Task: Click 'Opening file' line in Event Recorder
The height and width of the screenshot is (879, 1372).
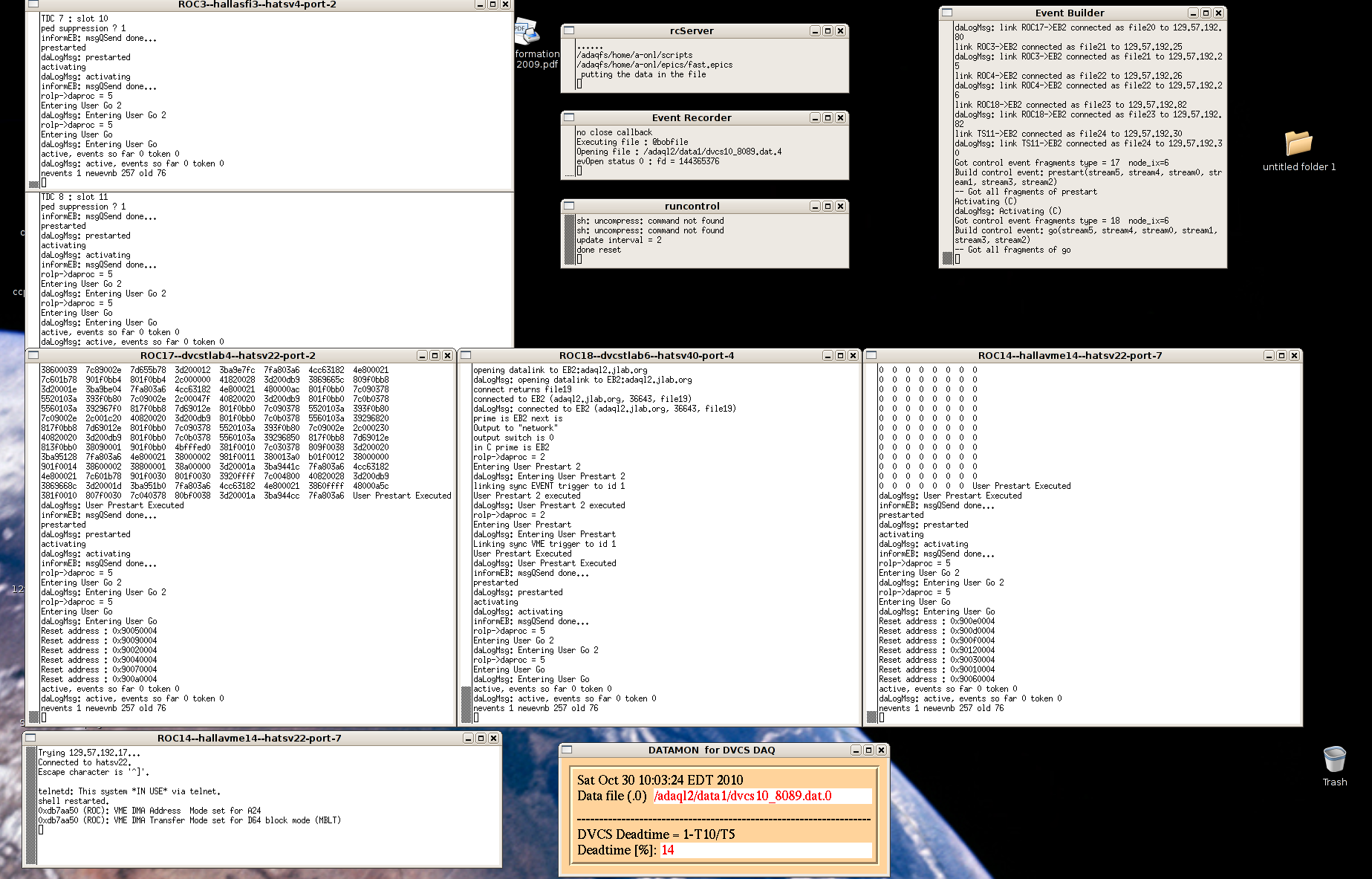Action: [x=679, y=152]
